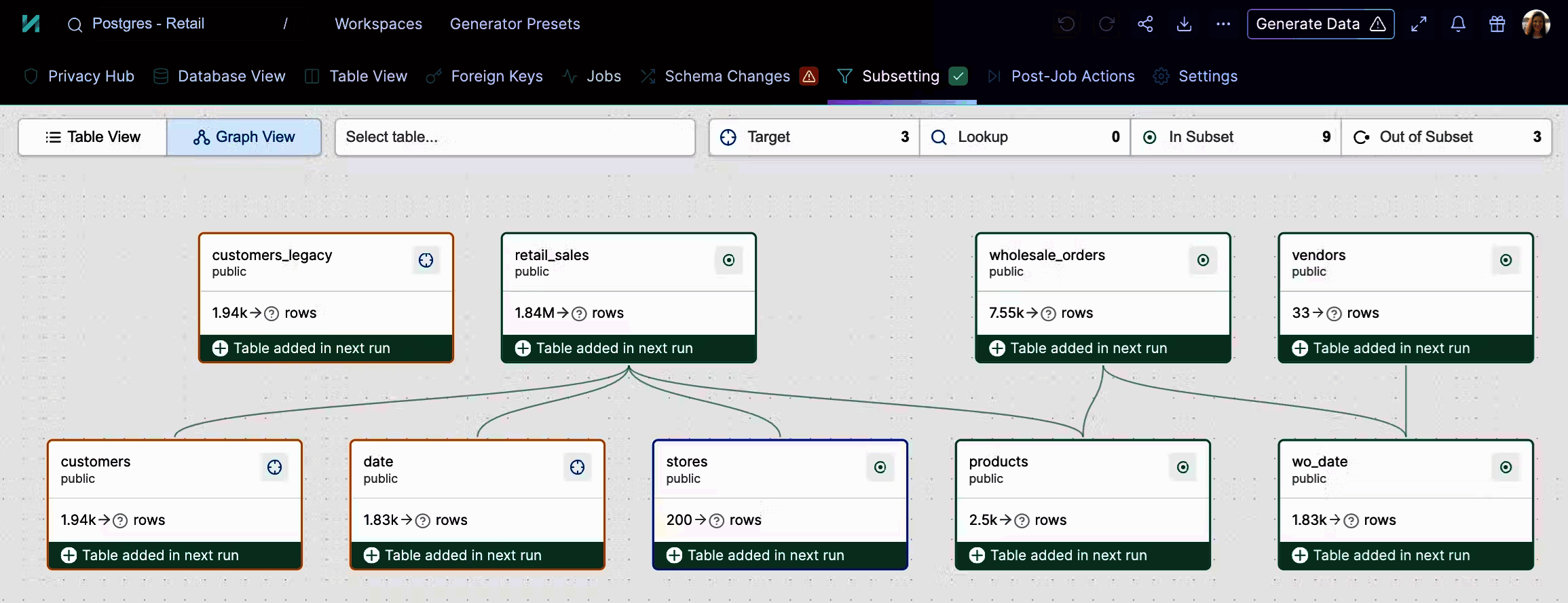The image size is (1568, 603).
Task: Switch to Table View layout button
Action: pyautogui.click(x=93, y=137)
